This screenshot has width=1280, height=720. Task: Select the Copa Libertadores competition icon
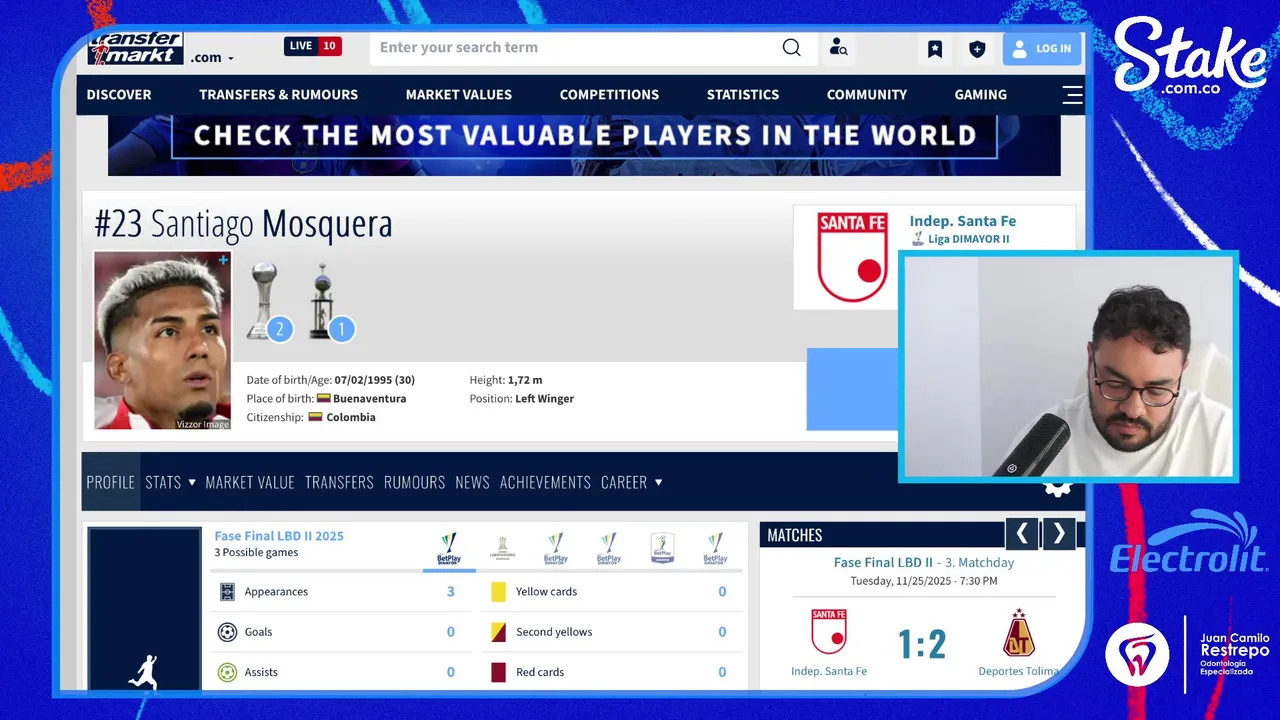click(502, 549)
